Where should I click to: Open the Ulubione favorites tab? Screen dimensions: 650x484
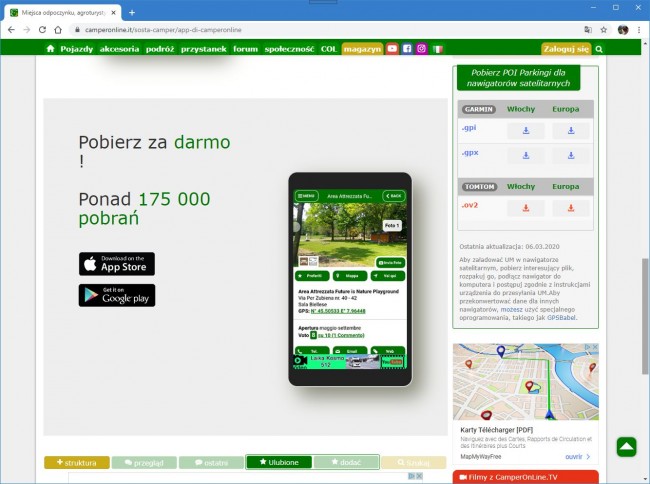[279, 462]
